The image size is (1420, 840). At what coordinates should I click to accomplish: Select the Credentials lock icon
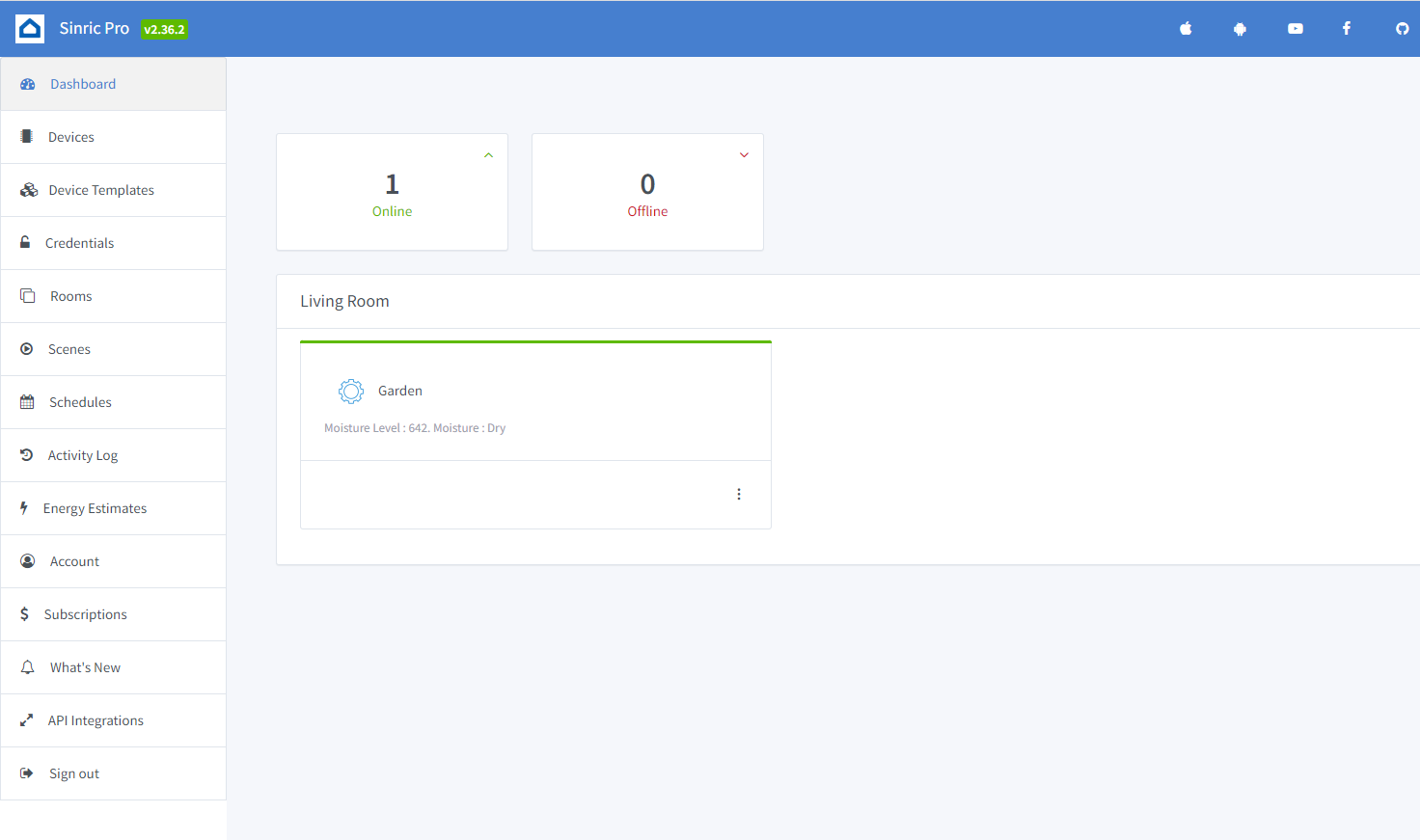click(26, 242)
